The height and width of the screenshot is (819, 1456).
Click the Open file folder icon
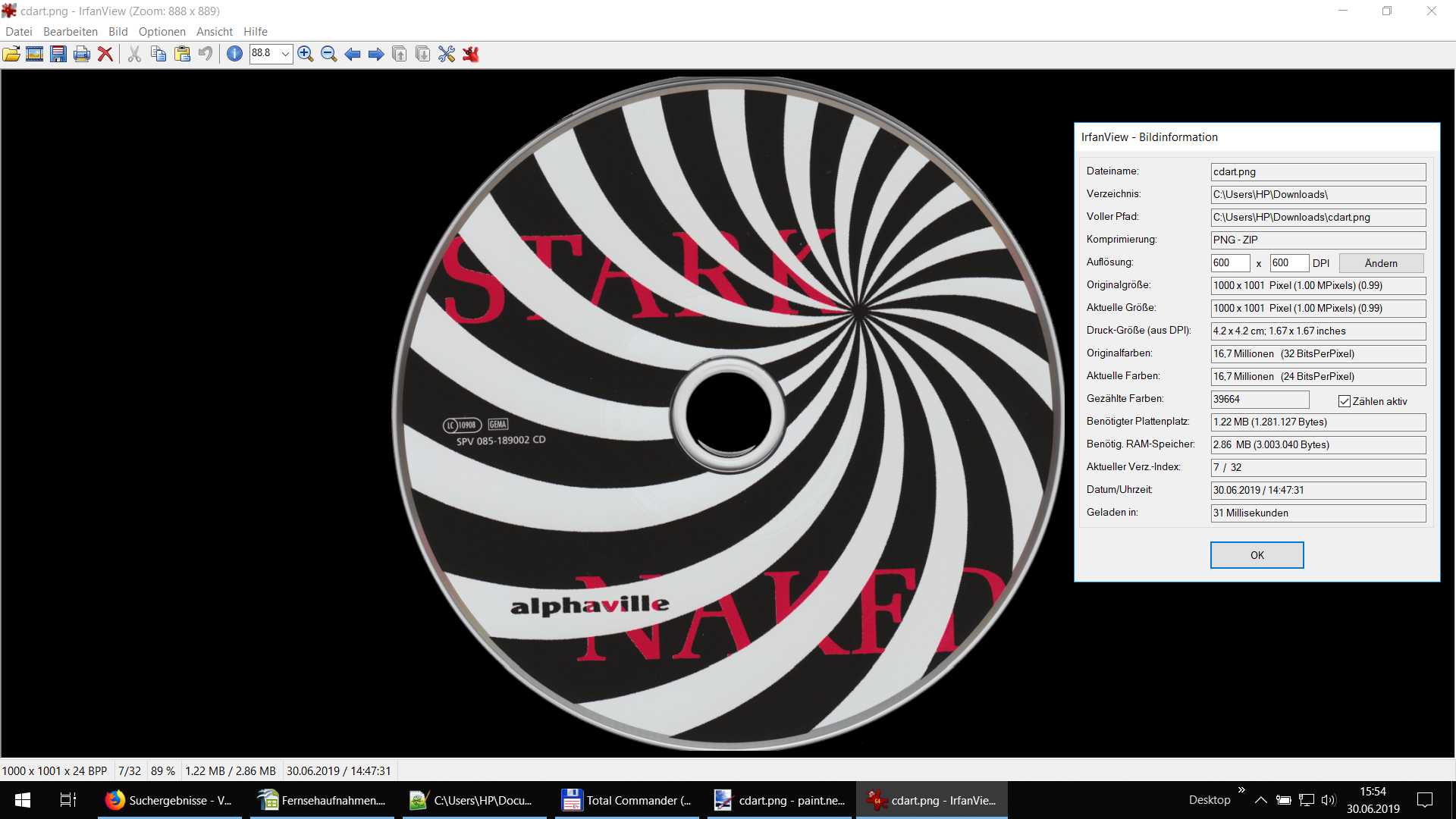tap(11, 54)
